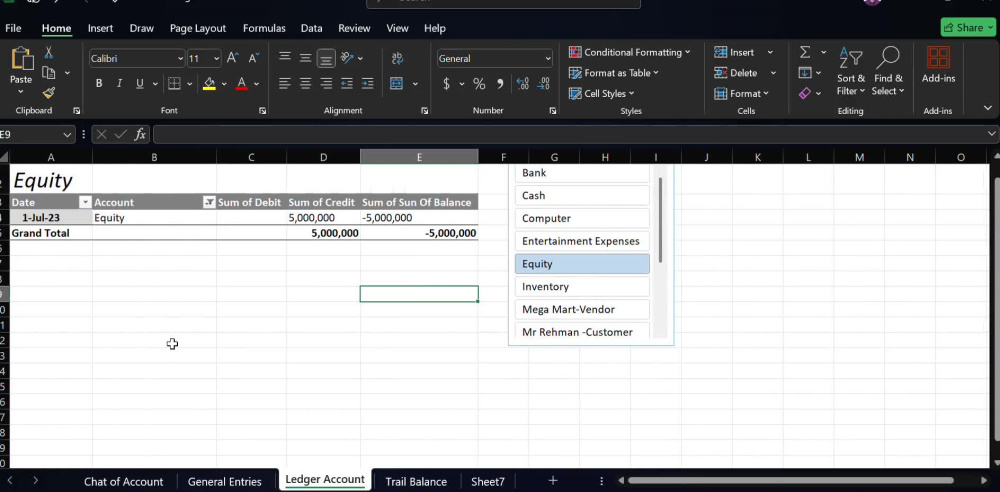
Task: Open the font size dropdown
Action: (x=216, y=59)
